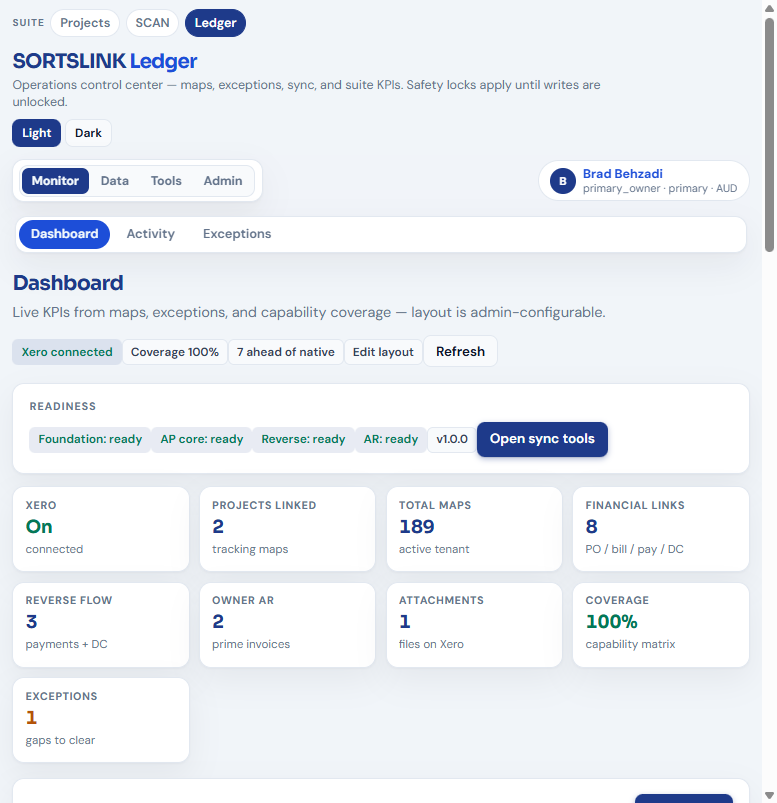Viewport: 777px width, 803px height.
Task: Click the Reverse: ready badge
Action: [303, 439]
